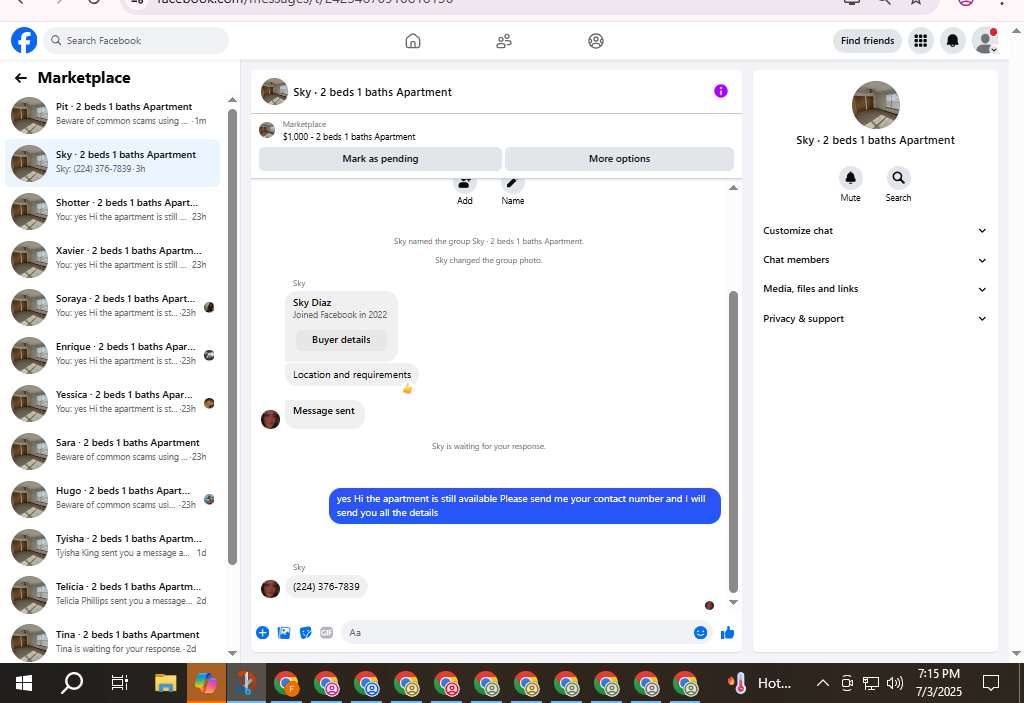
Task: Click Sky's avatar beside phone number message
Action: [270, 589]
